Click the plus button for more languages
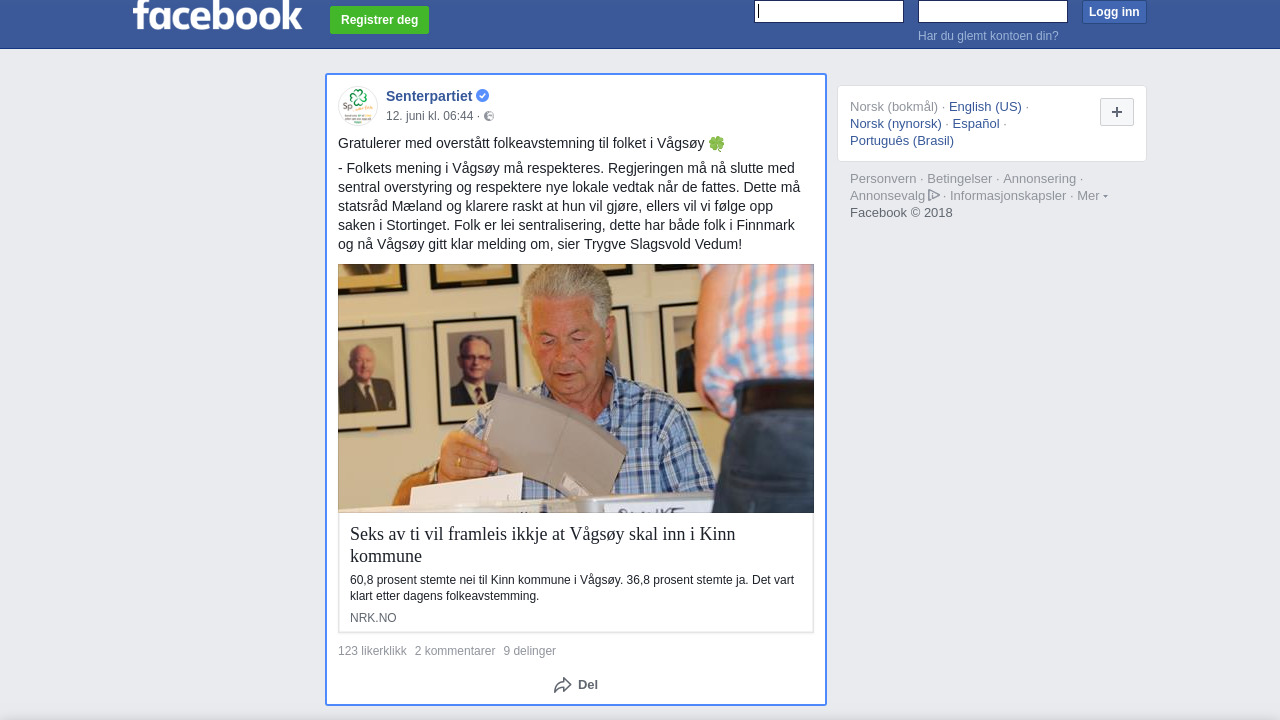Image resolution: width=1280 pixels, height=720 pixels. click(1117, 112)
